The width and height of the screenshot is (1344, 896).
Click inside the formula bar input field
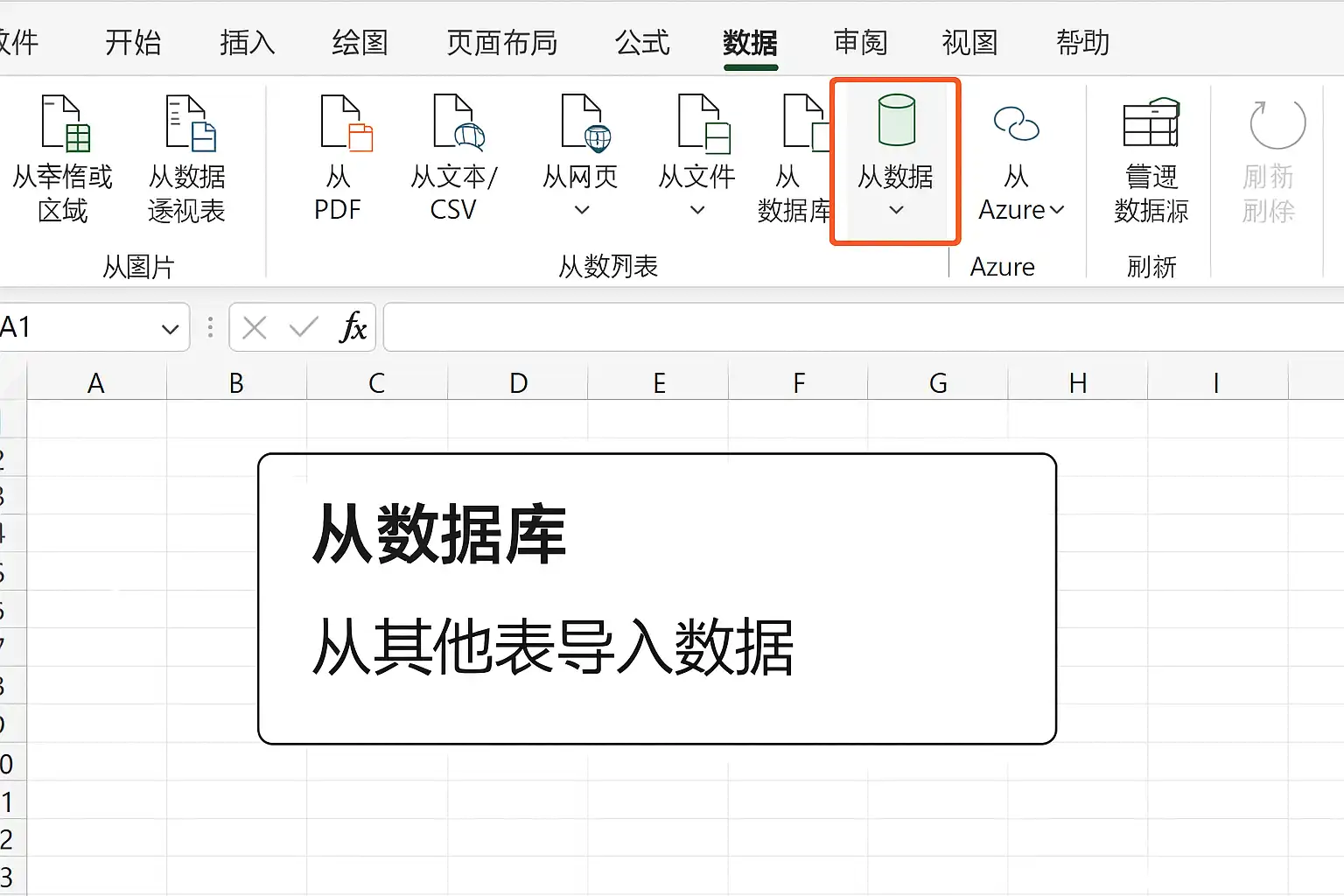863,327
